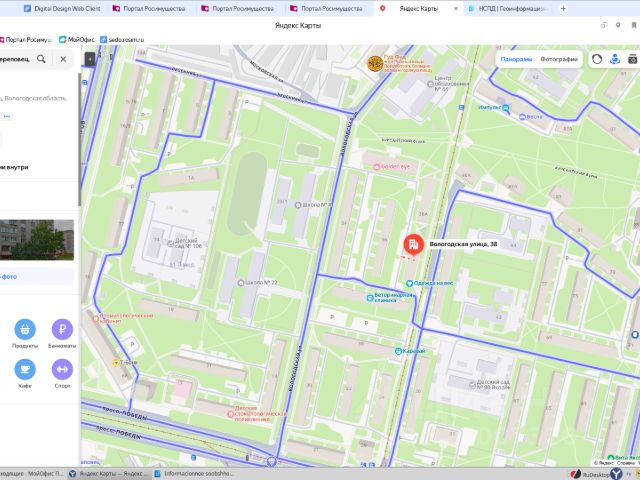Click the Детский сад № 106 label
The width and height of the screenshot is (640, 480).
coord(189,243)
